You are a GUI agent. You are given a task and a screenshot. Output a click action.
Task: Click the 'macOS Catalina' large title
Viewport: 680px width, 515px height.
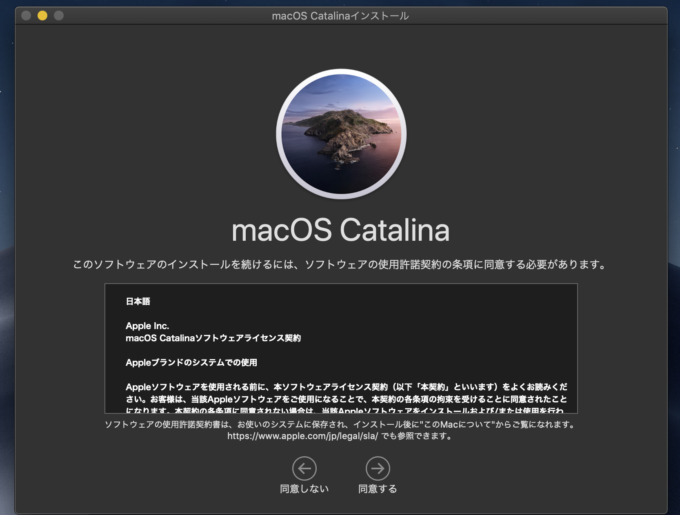341,230
